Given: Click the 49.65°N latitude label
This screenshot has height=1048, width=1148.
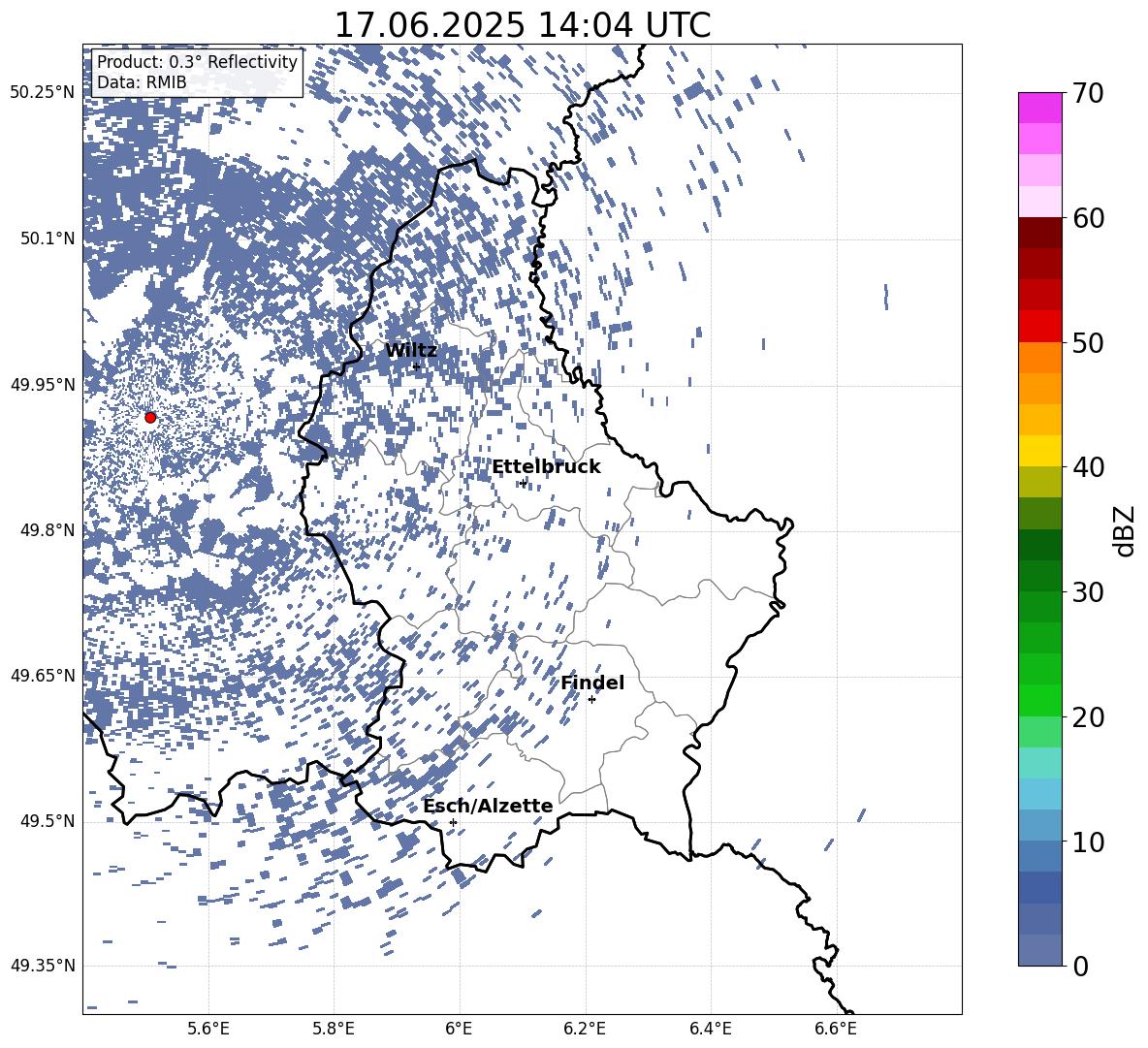Looking at the screenshot, I should pyautogui.click(x=42, y=675).
